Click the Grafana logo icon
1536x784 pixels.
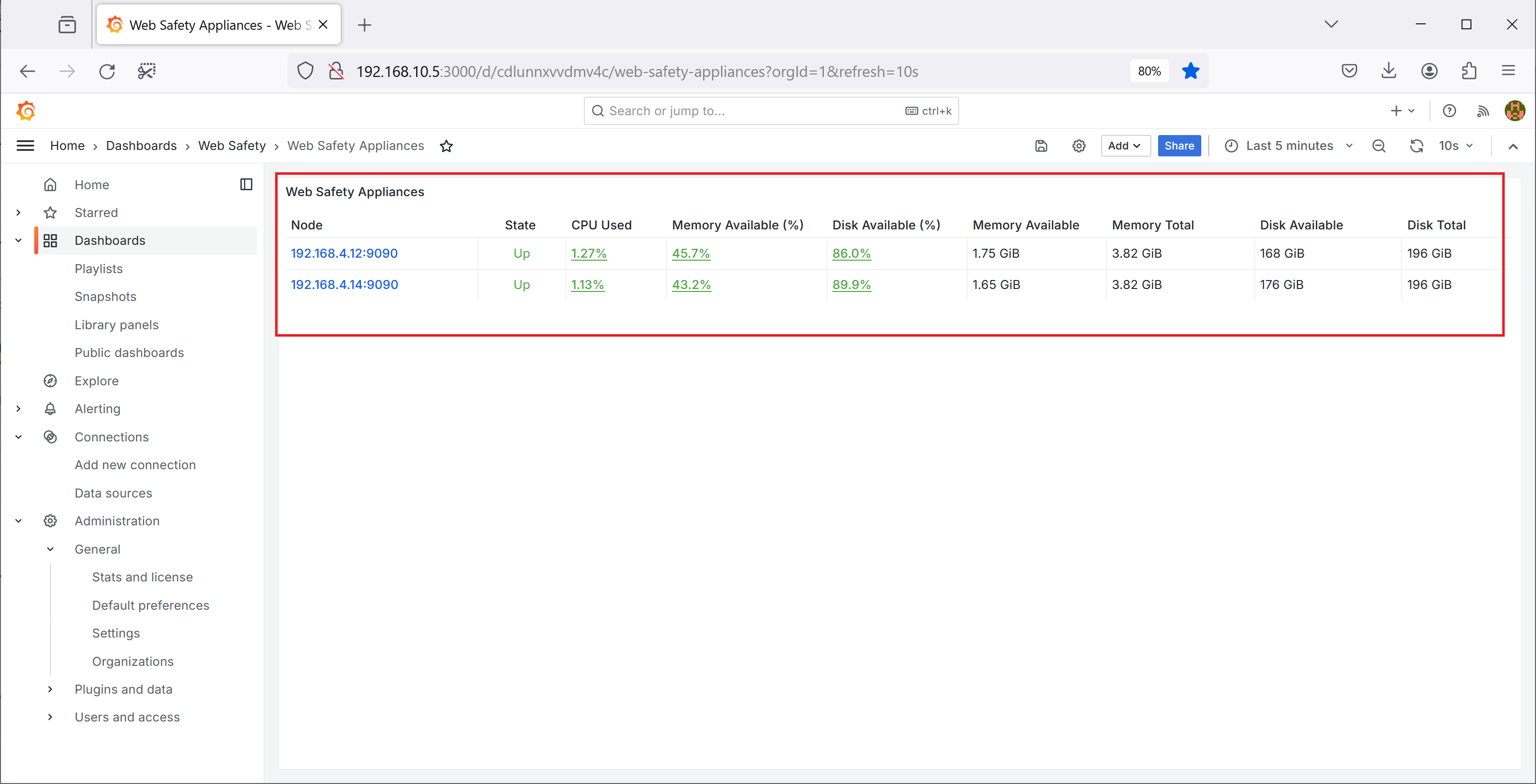click(x=26, y=111)
